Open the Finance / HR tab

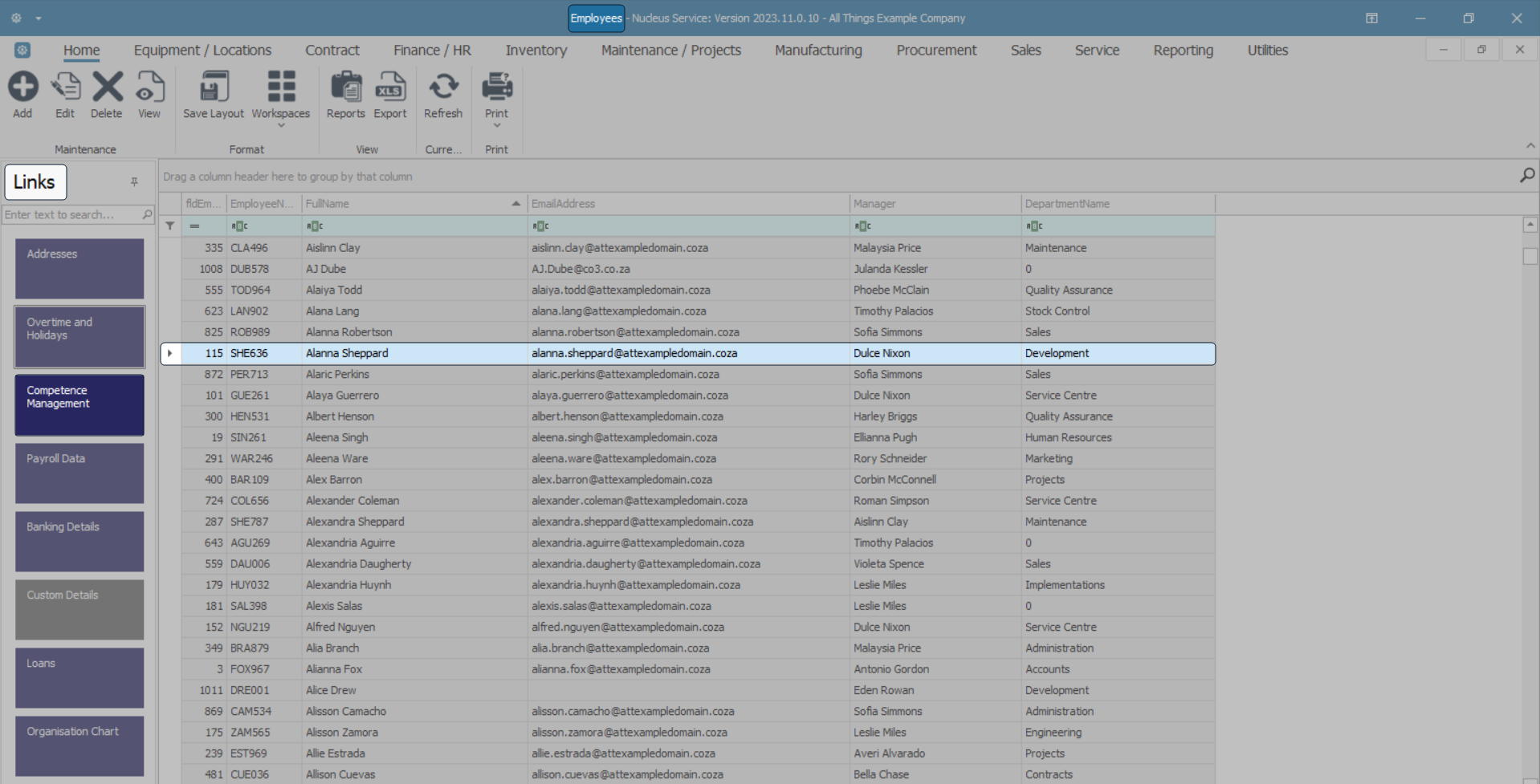pos(432,51)
